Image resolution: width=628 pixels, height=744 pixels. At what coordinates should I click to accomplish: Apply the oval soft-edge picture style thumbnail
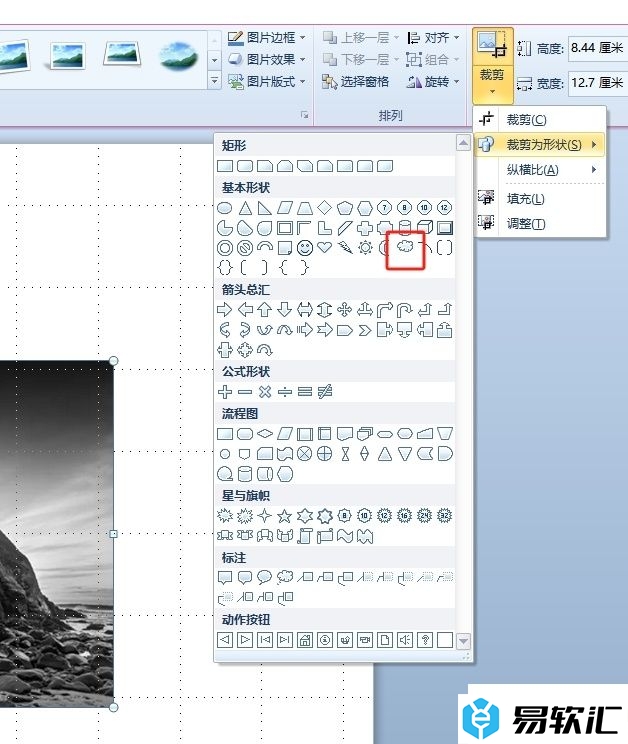click(x=178, y=57)
